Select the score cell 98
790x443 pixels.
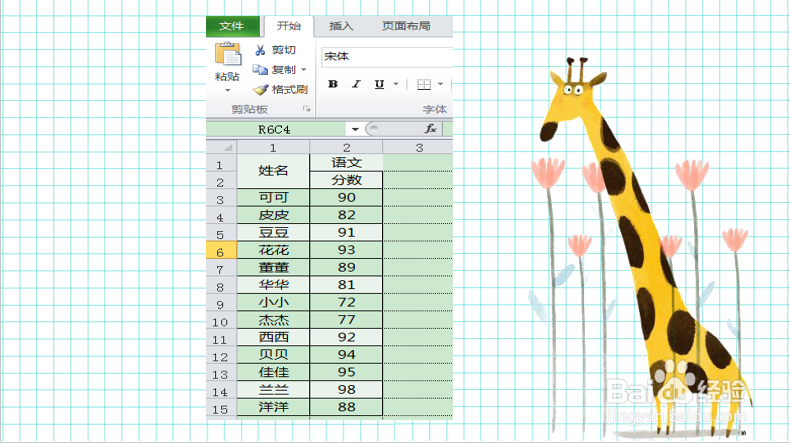(347, 390)
